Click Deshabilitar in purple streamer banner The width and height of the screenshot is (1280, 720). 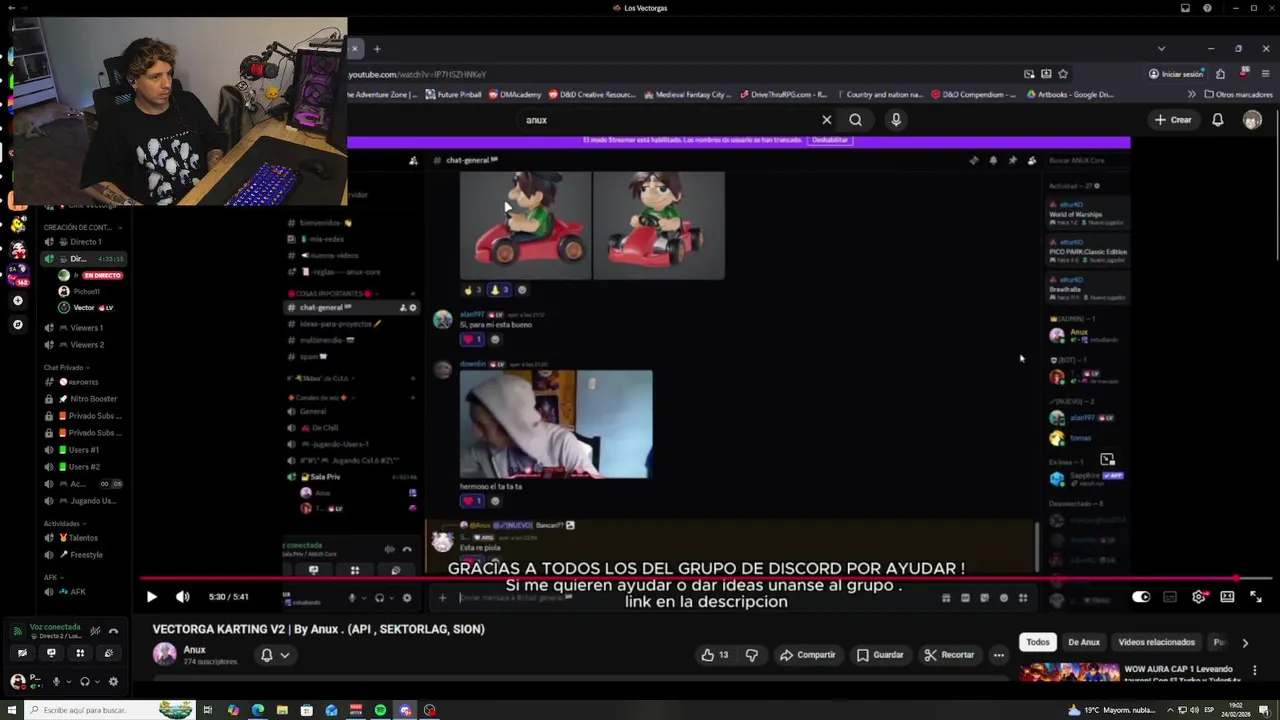[x=830, y=141]
